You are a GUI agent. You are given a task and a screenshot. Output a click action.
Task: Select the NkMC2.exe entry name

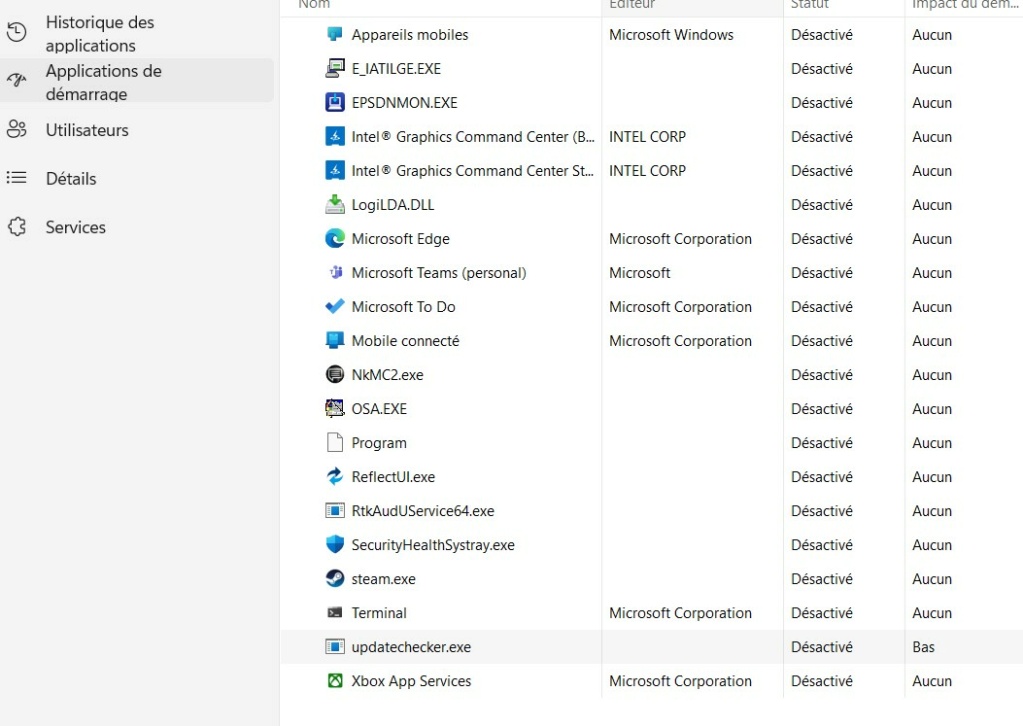click(388, 374)
